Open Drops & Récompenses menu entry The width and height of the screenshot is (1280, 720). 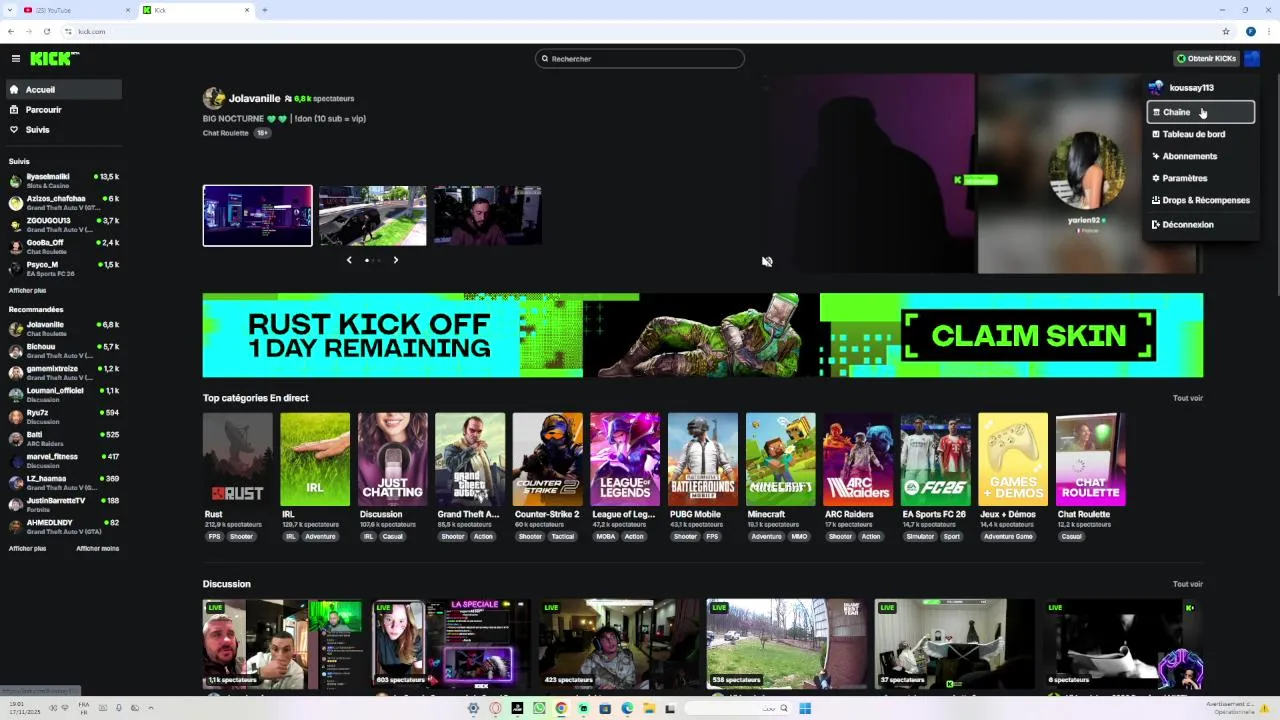coord(1200,200)
